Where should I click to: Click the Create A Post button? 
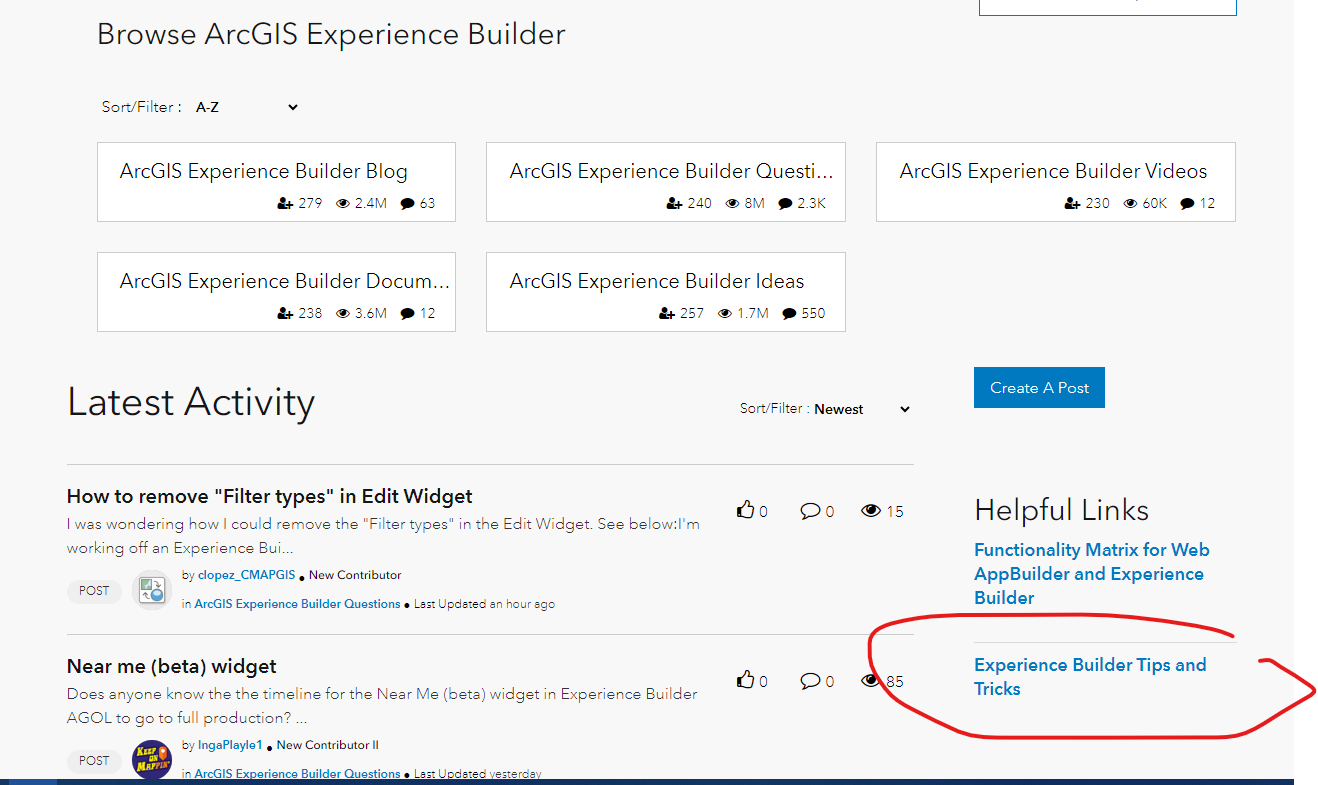(1039, 387)
